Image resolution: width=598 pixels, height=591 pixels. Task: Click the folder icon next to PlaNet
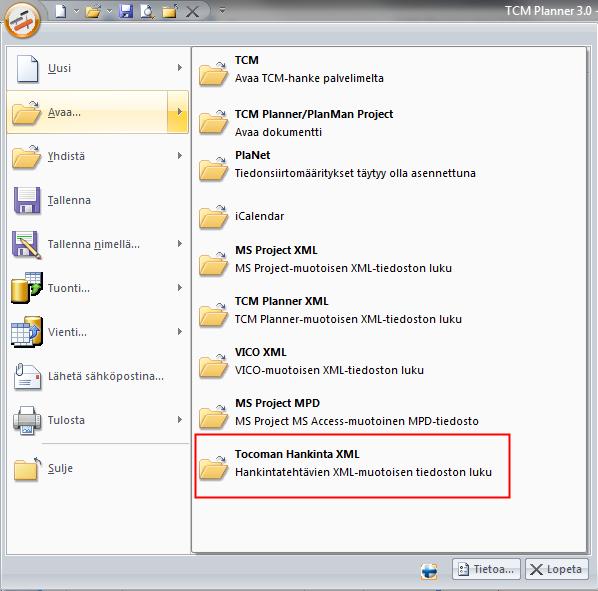[213, 169]
